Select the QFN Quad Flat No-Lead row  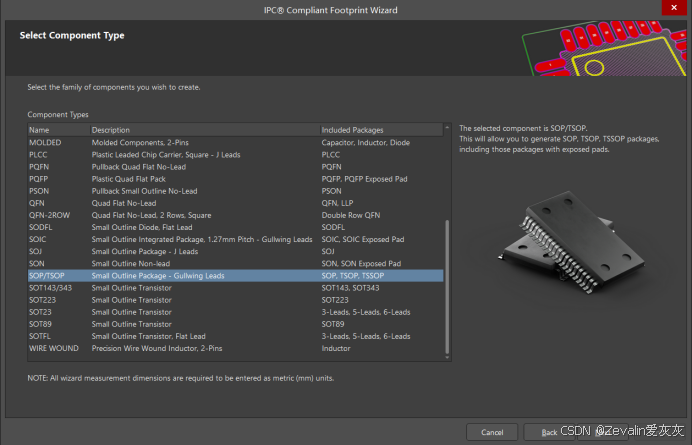coord(236,203)
